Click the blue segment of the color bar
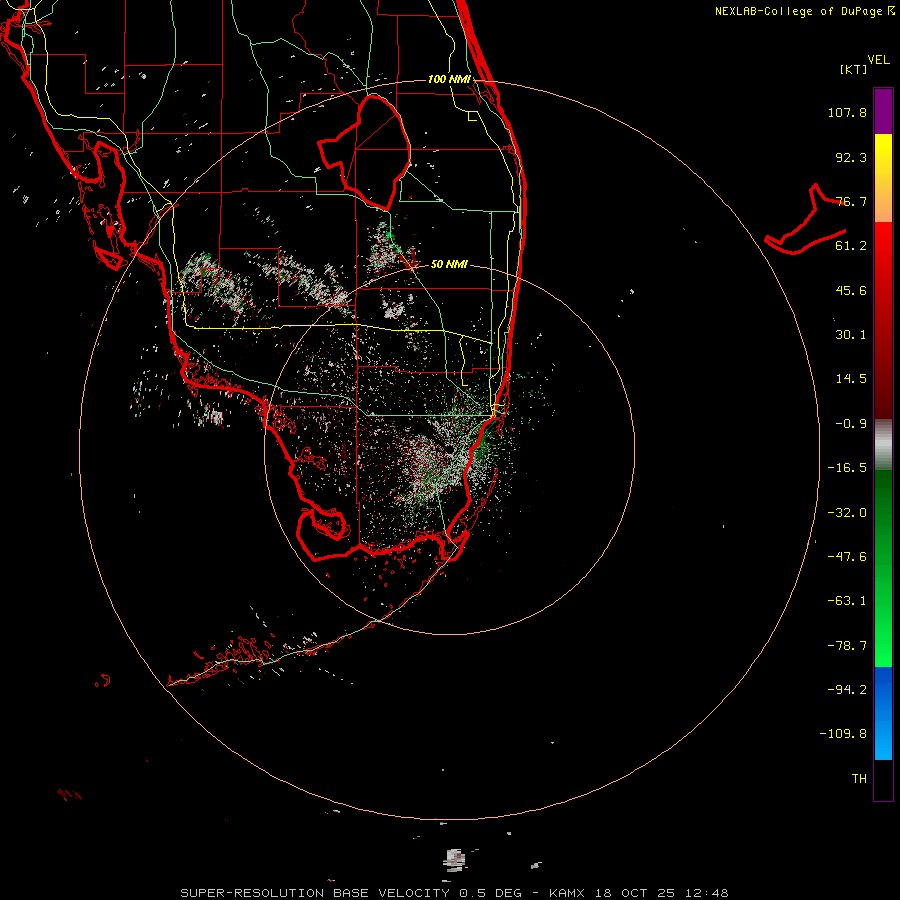This screenshot has height=900, width=900. [x=883, y=713]
